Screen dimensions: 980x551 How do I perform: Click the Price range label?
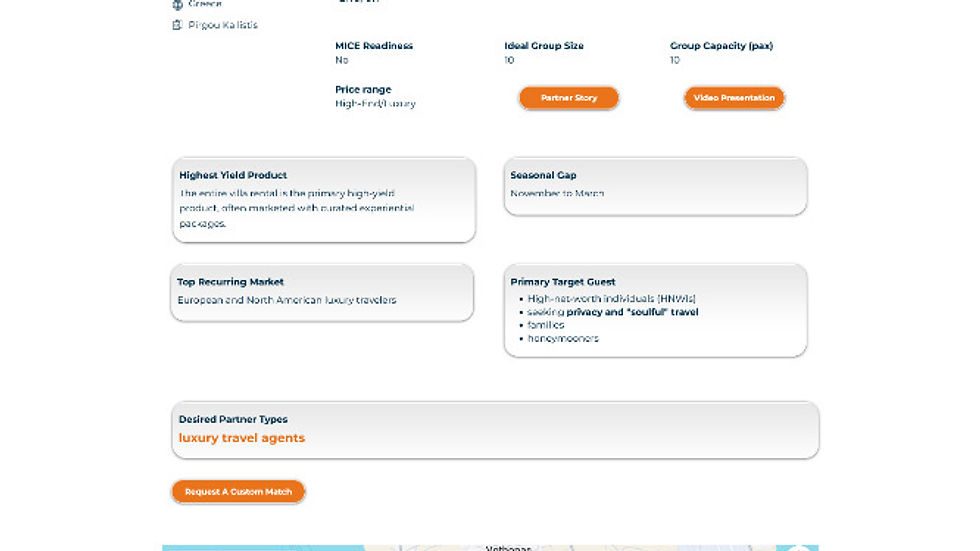click(363, 89)
